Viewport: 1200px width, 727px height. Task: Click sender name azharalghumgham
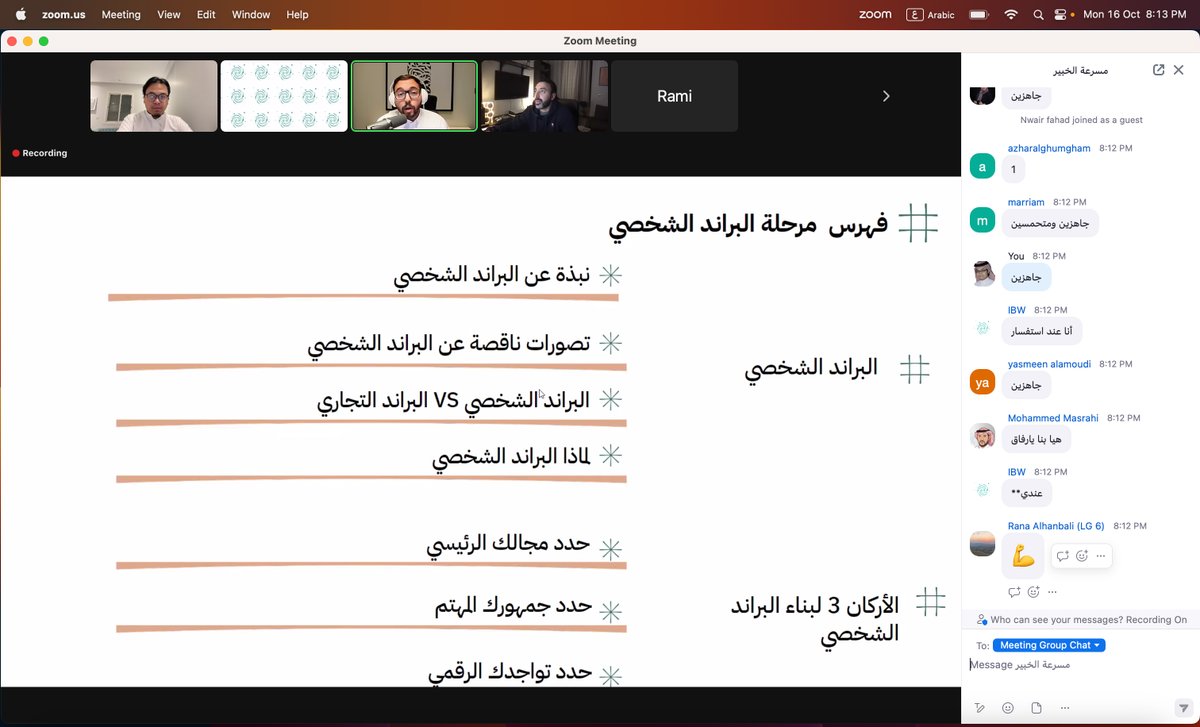coord(1049,148)
